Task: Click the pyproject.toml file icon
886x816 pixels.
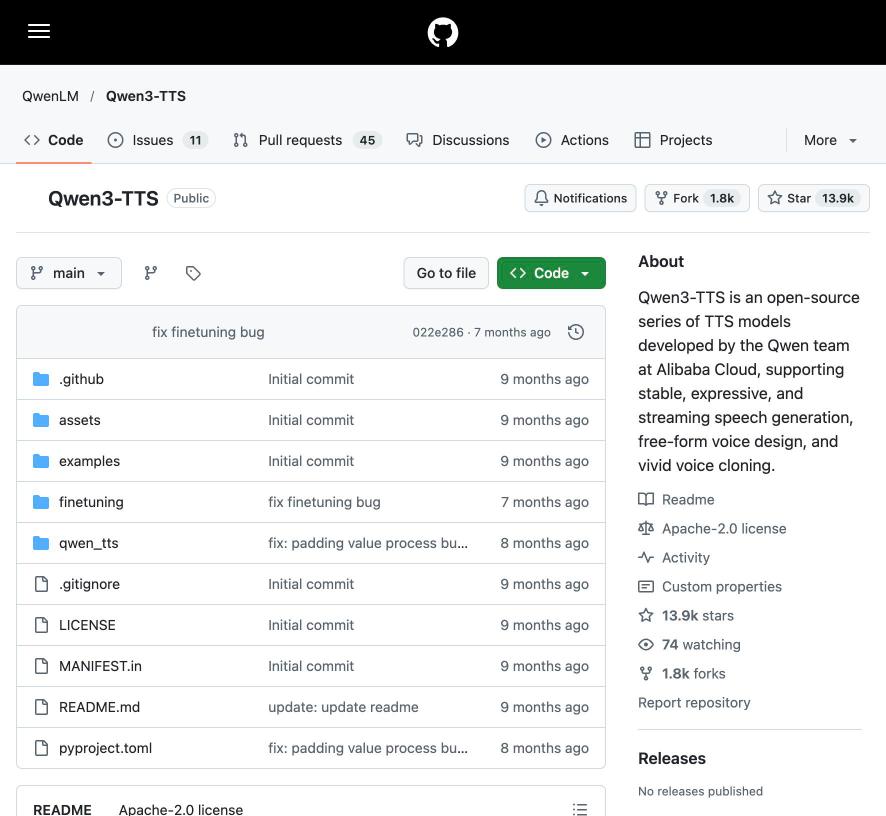Action: [x=41, y=748]
